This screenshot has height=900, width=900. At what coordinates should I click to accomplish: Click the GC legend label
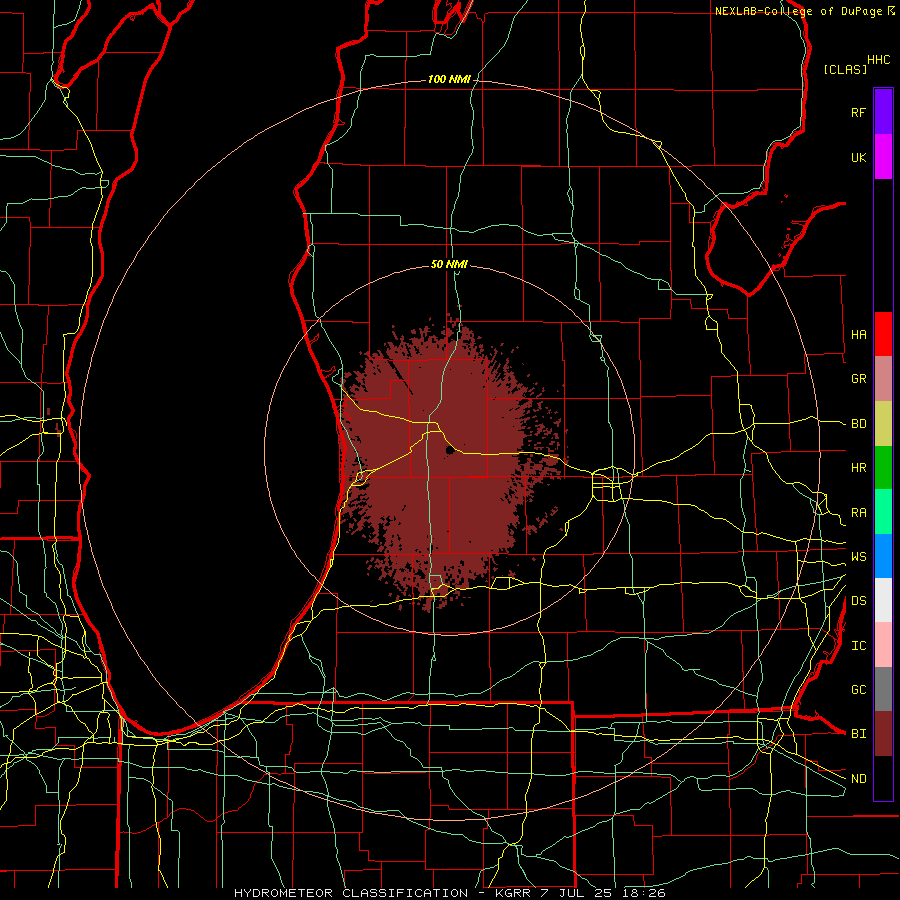[859, 690]
